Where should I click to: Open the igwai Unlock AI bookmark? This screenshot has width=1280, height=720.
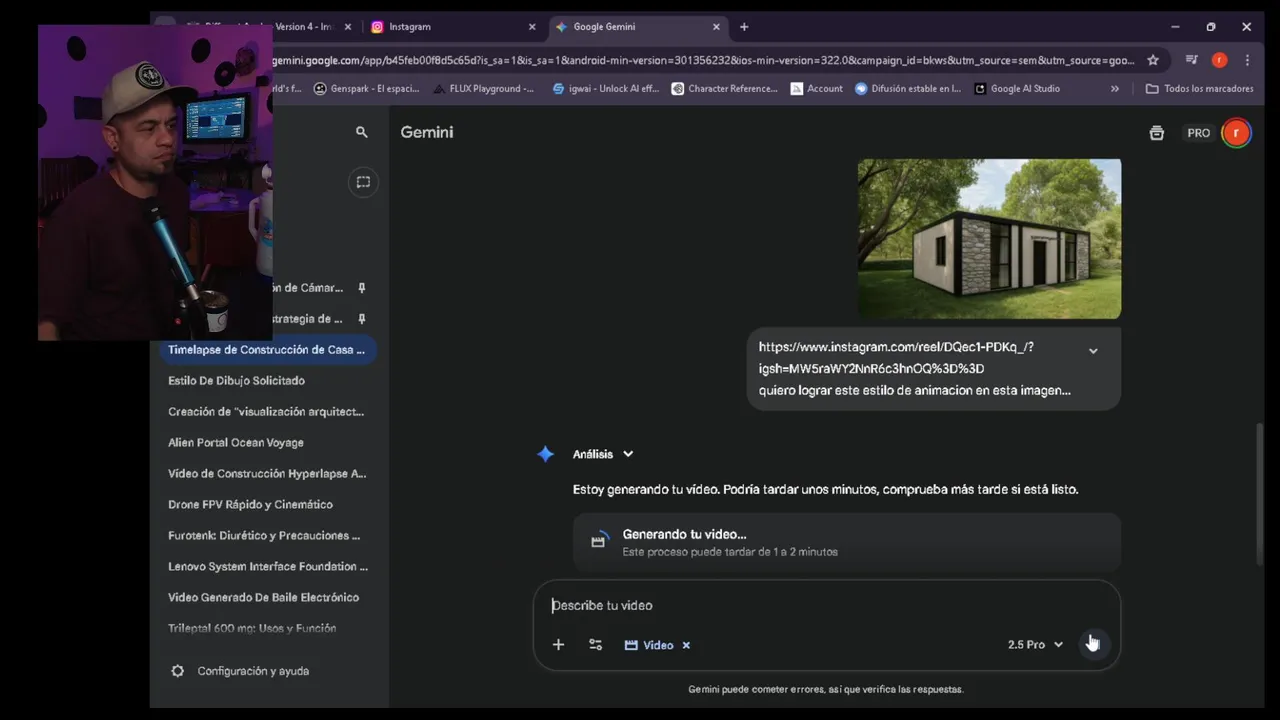(606, 89)
